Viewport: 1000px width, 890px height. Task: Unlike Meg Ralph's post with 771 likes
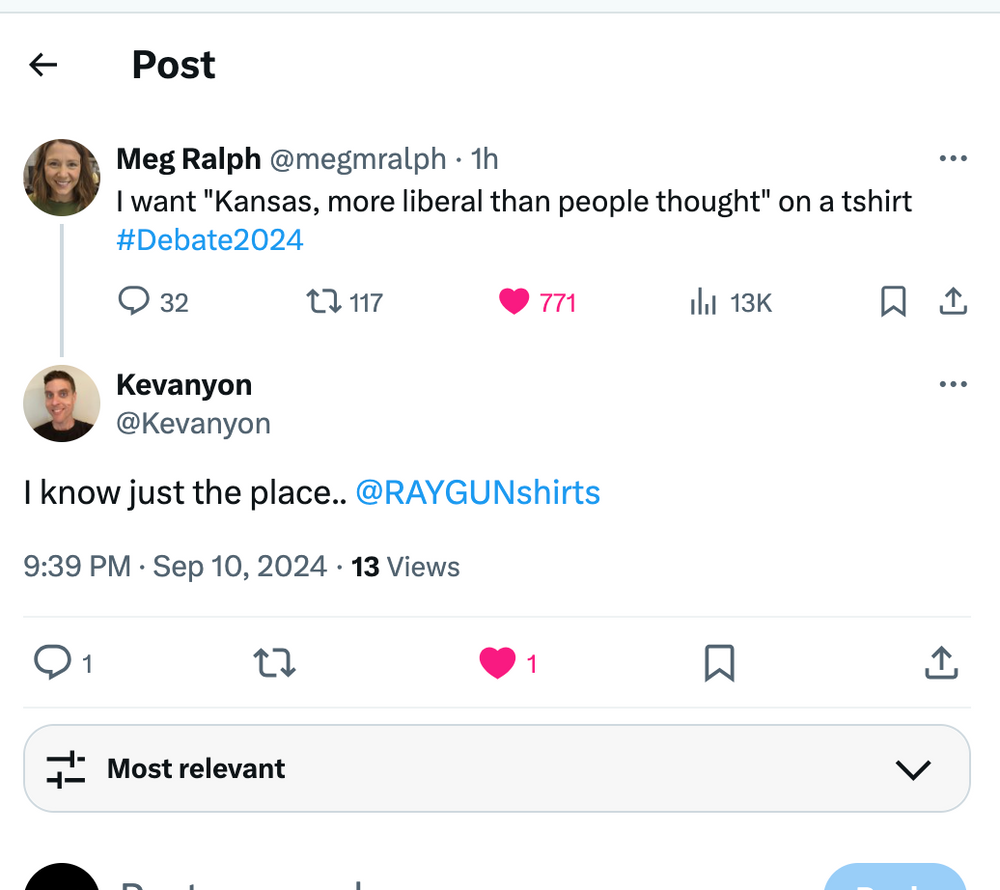(514, 301)
